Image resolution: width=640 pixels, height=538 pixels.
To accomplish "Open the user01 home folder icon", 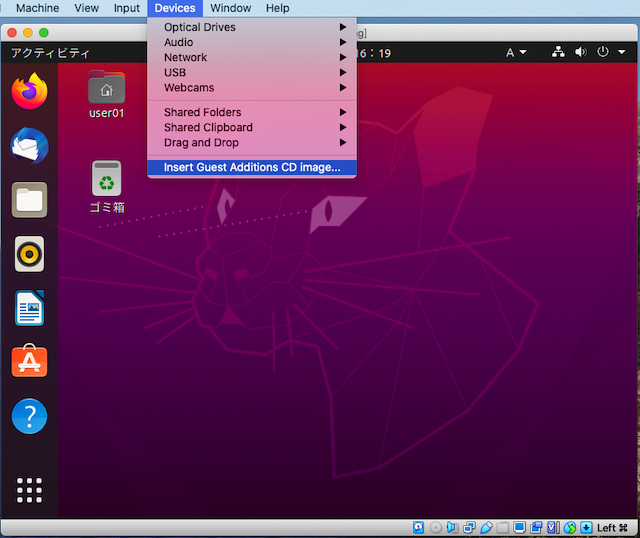I will [107, 95].
